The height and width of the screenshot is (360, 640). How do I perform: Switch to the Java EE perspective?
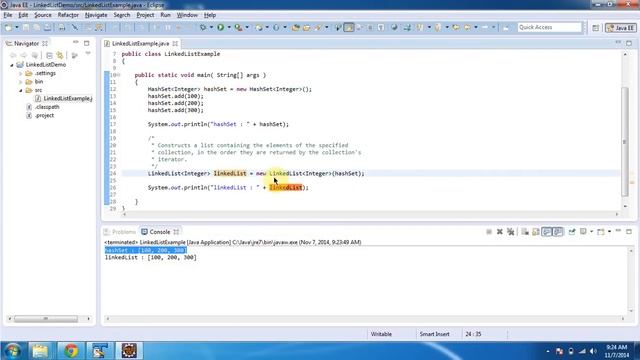pos(620,28)
